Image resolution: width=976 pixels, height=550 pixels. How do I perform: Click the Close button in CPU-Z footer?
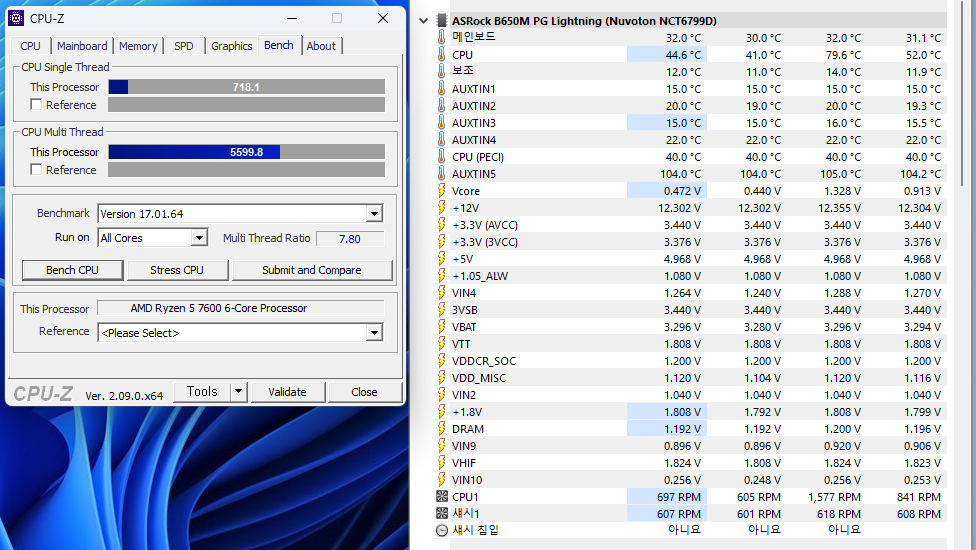tap(364, 392)
